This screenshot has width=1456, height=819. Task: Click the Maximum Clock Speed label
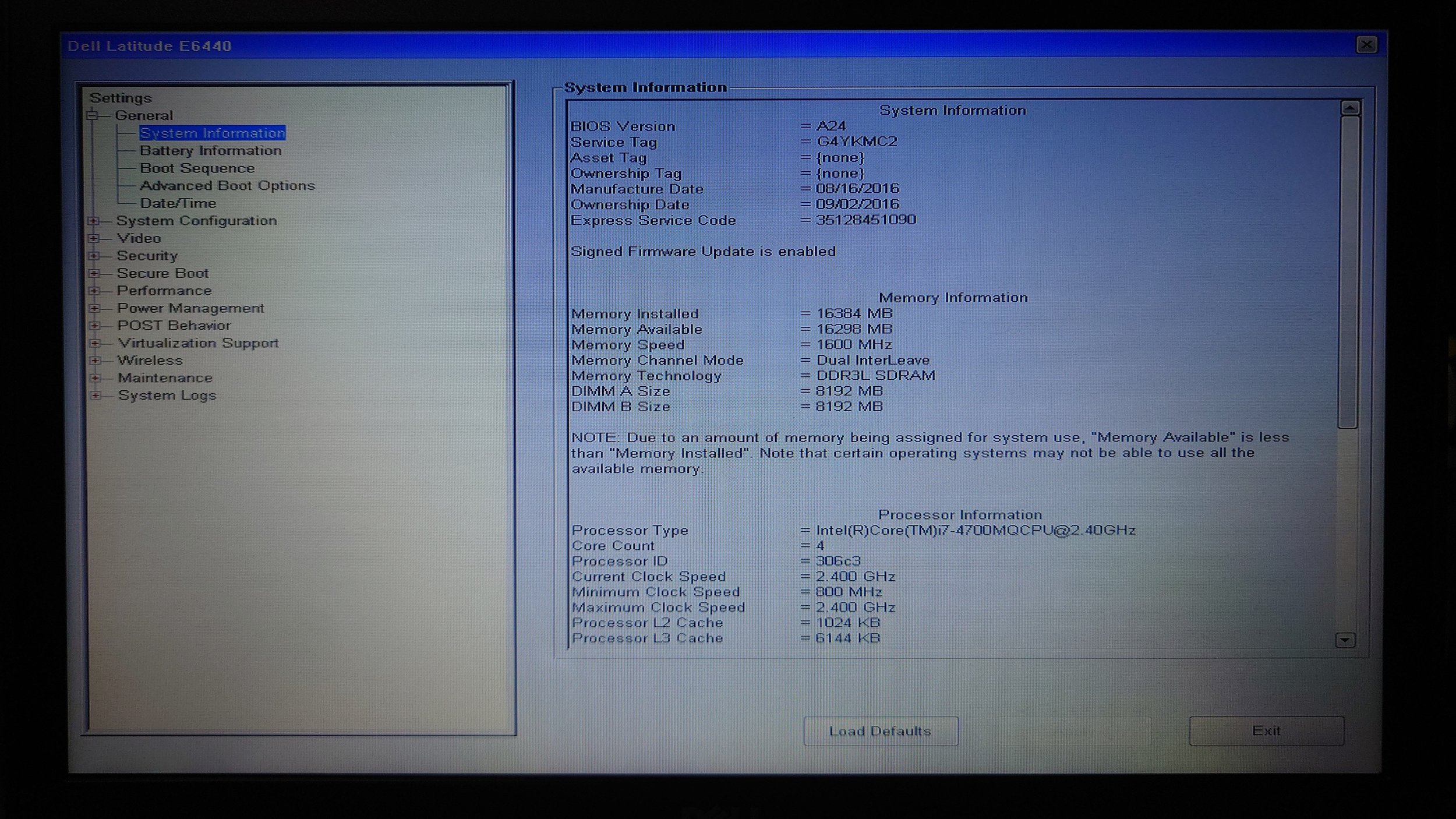click(659, 608)
